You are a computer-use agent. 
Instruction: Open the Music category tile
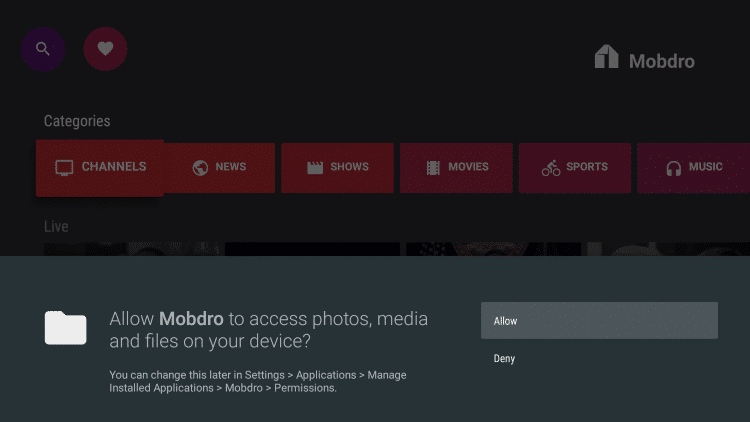pos(694,168)
